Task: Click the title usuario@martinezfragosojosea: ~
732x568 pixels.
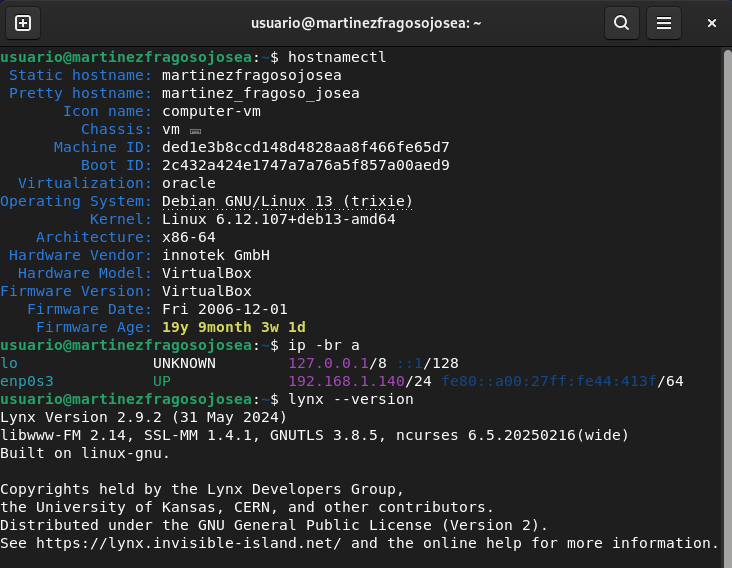Action: click(x=366, y=23)
